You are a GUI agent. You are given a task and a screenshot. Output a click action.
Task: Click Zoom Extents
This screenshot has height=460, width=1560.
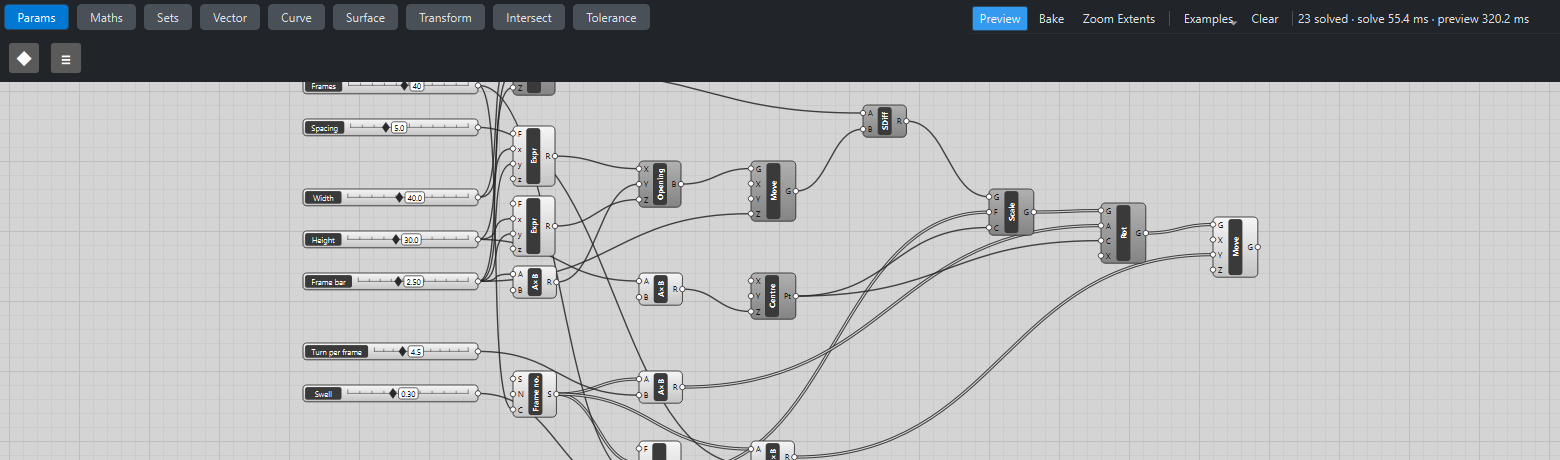[x=1118, y=18]
